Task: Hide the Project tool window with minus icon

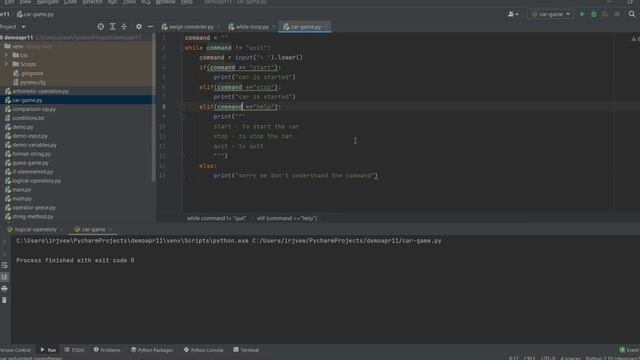Action: pyautogui.click(x=150, y=27)
